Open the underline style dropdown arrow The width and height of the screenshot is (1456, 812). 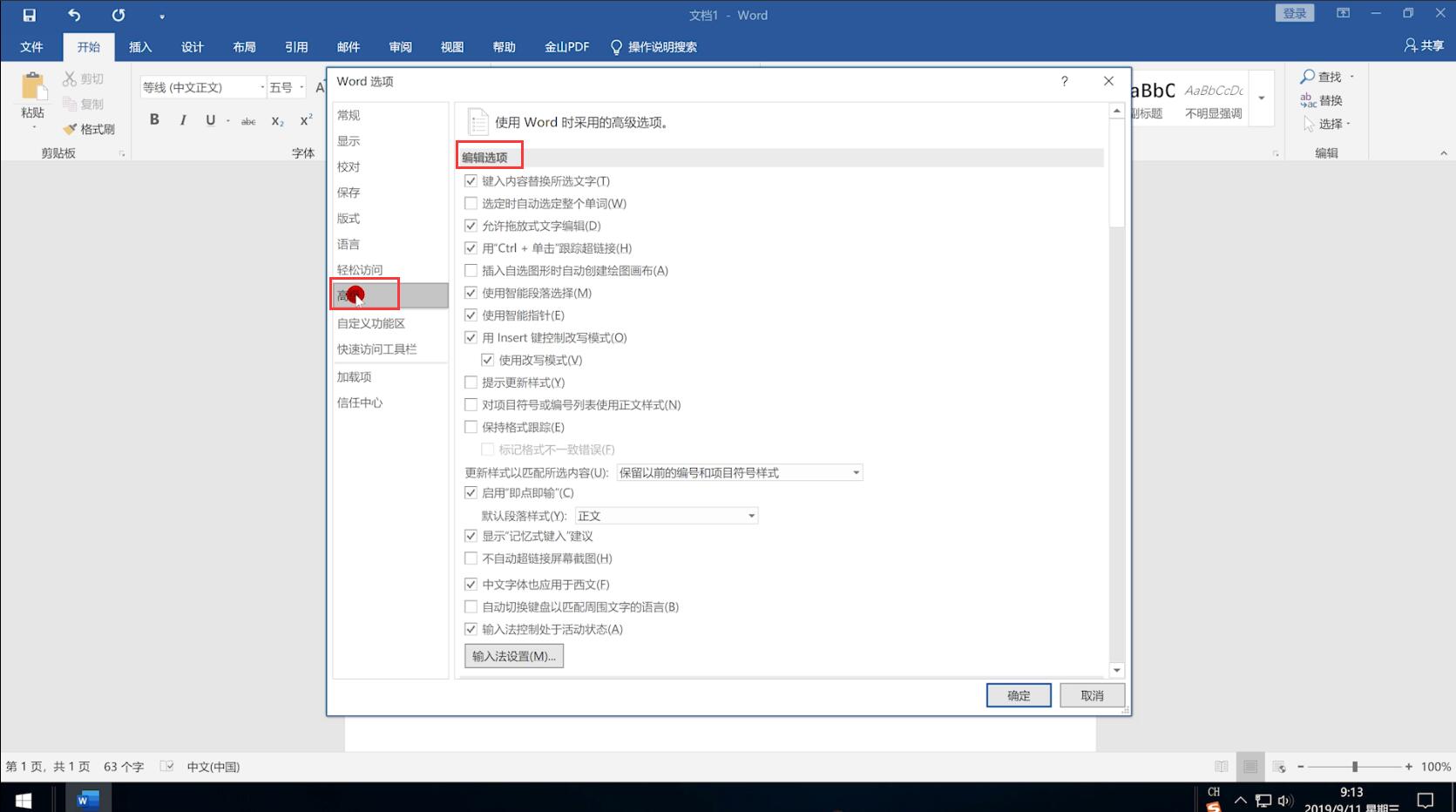[x=228, y=121]
